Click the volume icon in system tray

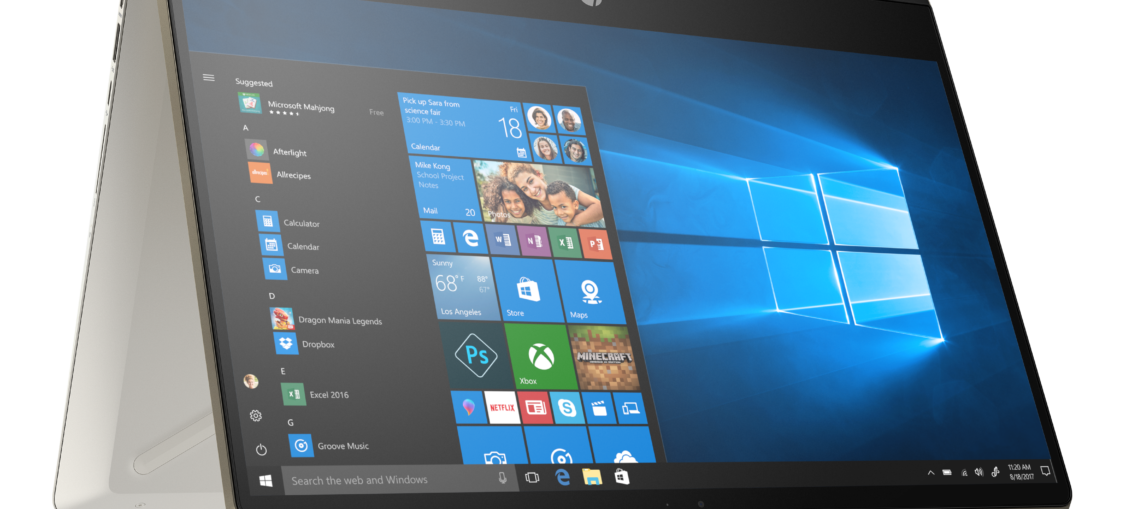click(979, 472)
